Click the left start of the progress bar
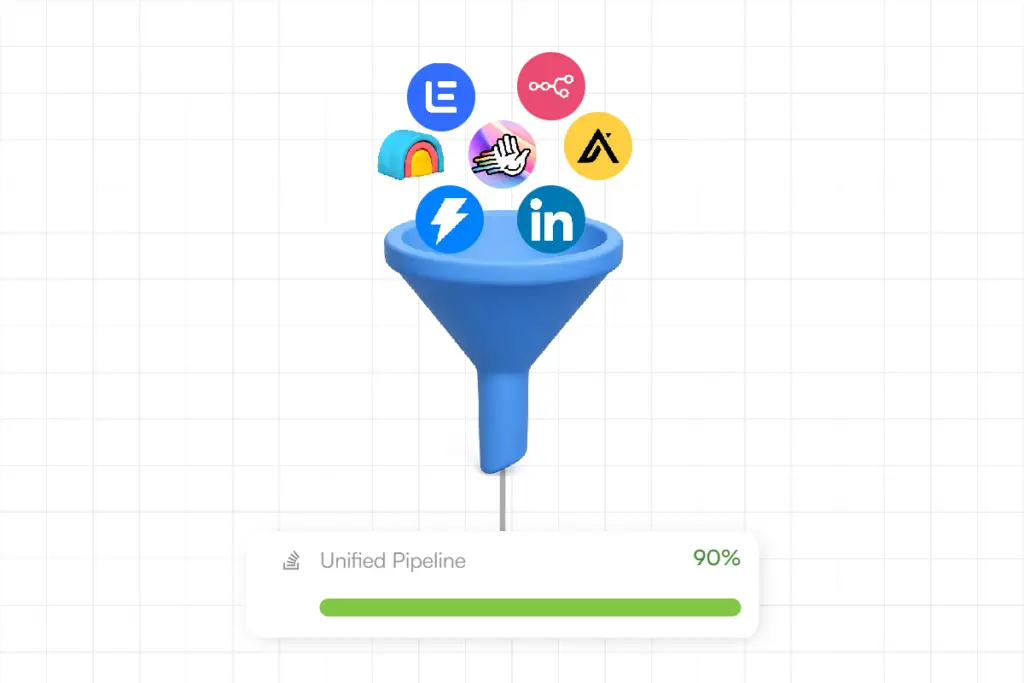Viewport: 1024px width, 683px height. coord(327,607)
